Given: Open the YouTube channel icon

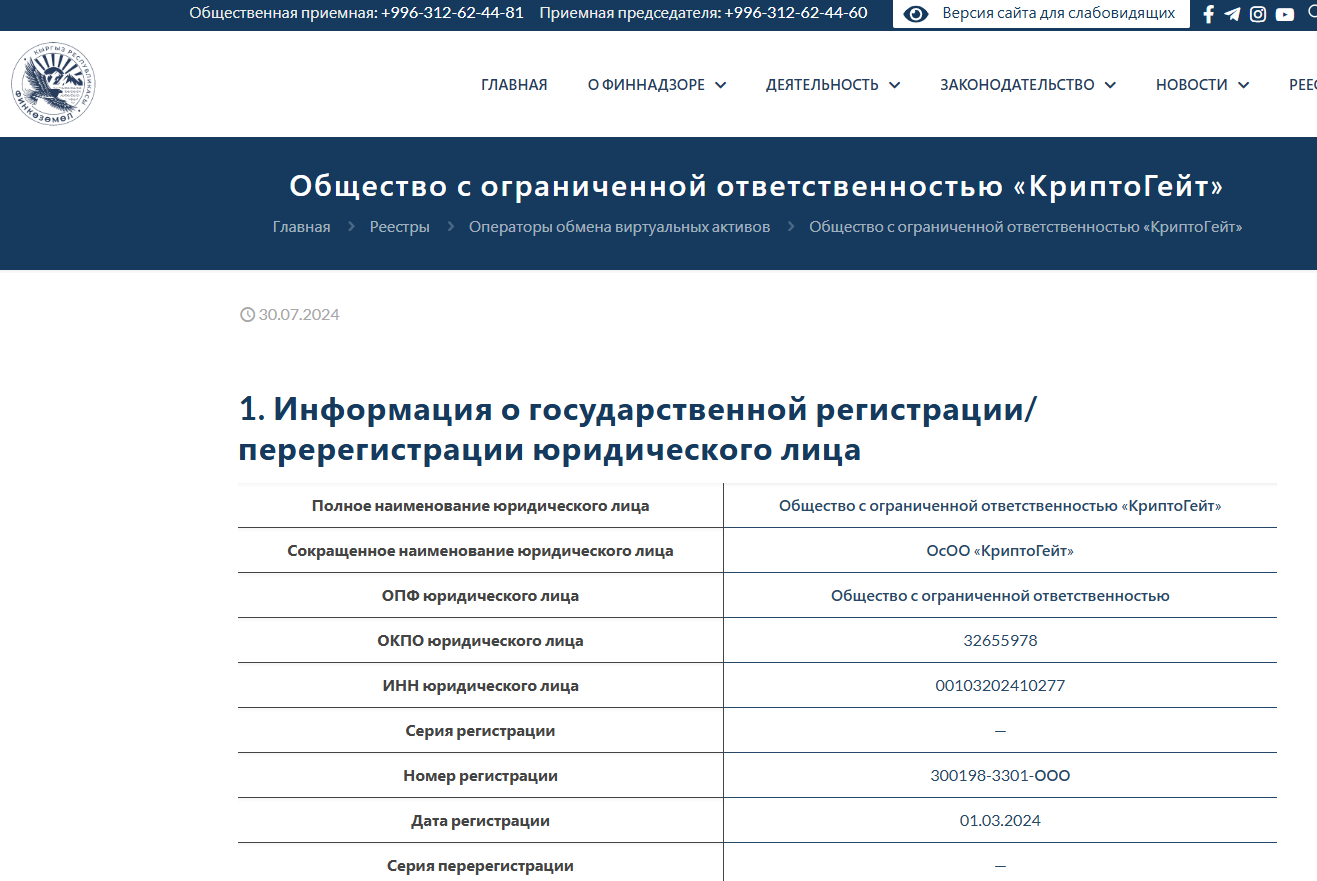Looking at the screenshot, I should [1285, 14].
